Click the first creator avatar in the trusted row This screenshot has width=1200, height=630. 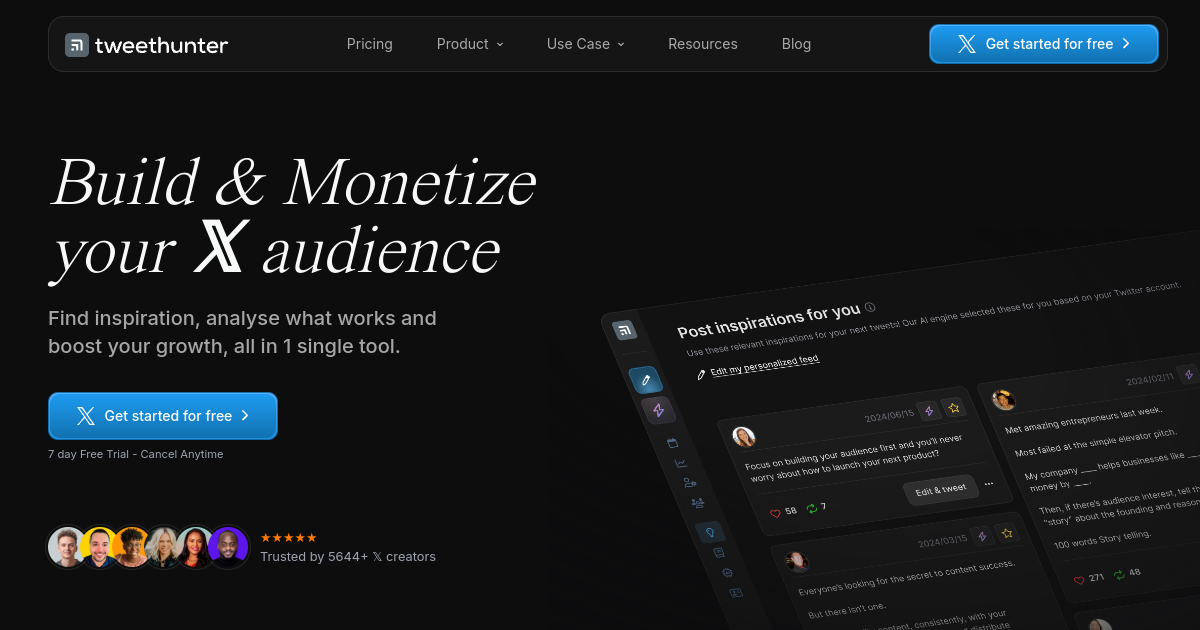67,547
